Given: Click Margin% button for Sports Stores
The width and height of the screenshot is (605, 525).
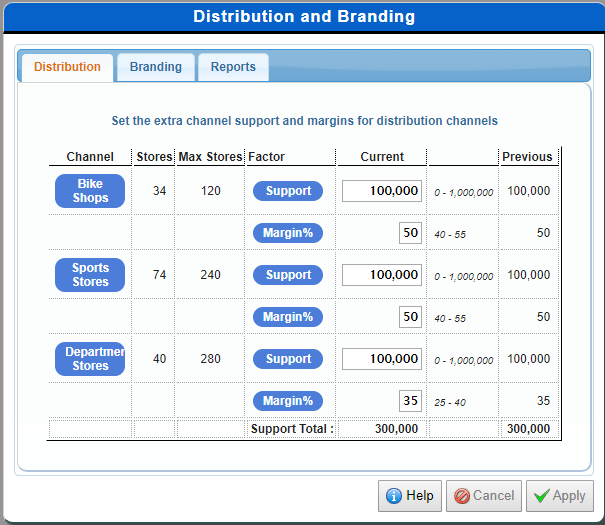Looking at the screenshot, I should 288,317.
